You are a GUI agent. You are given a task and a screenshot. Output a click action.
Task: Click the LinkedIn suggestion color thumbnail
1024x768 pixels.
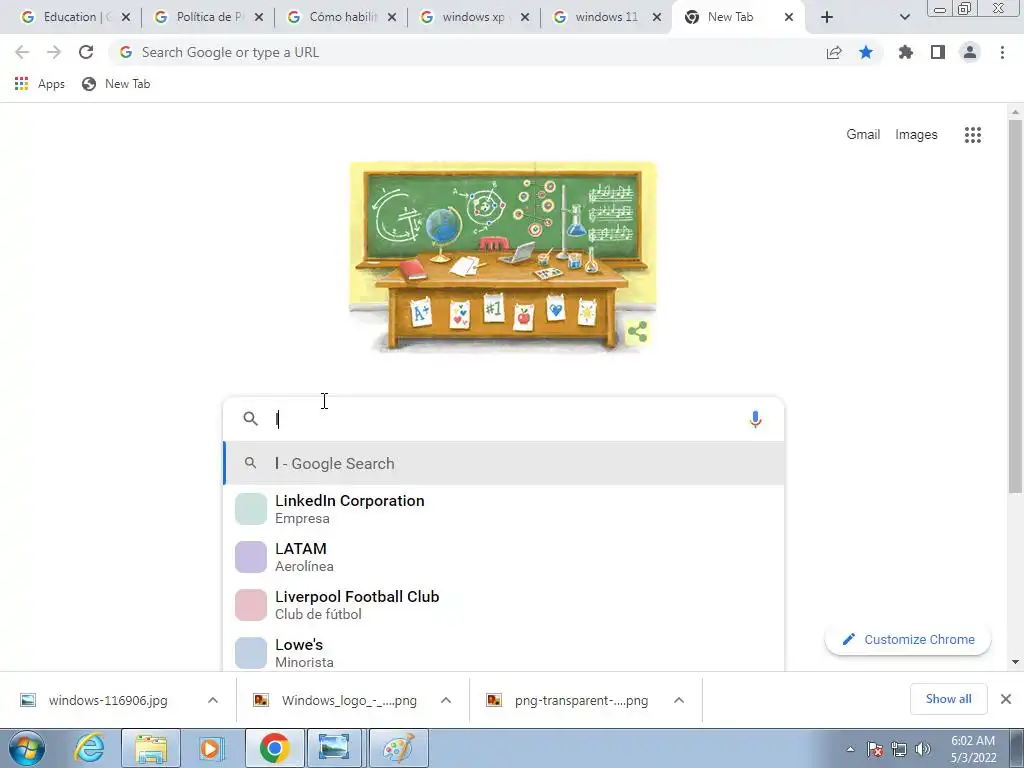[251, 509]
